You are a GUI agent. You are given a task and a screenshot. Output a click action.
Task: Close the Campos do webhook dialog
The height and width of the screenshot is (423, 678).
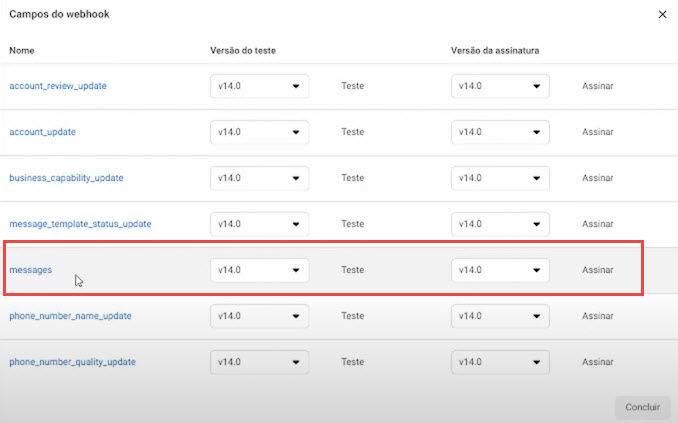662,14
